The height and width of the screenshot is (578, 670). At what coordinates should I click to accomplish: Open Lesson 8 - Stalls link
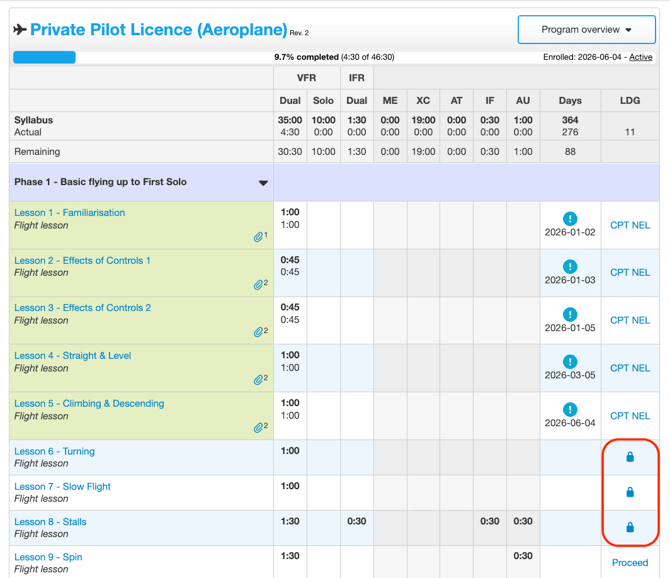[x=50, y=522]
